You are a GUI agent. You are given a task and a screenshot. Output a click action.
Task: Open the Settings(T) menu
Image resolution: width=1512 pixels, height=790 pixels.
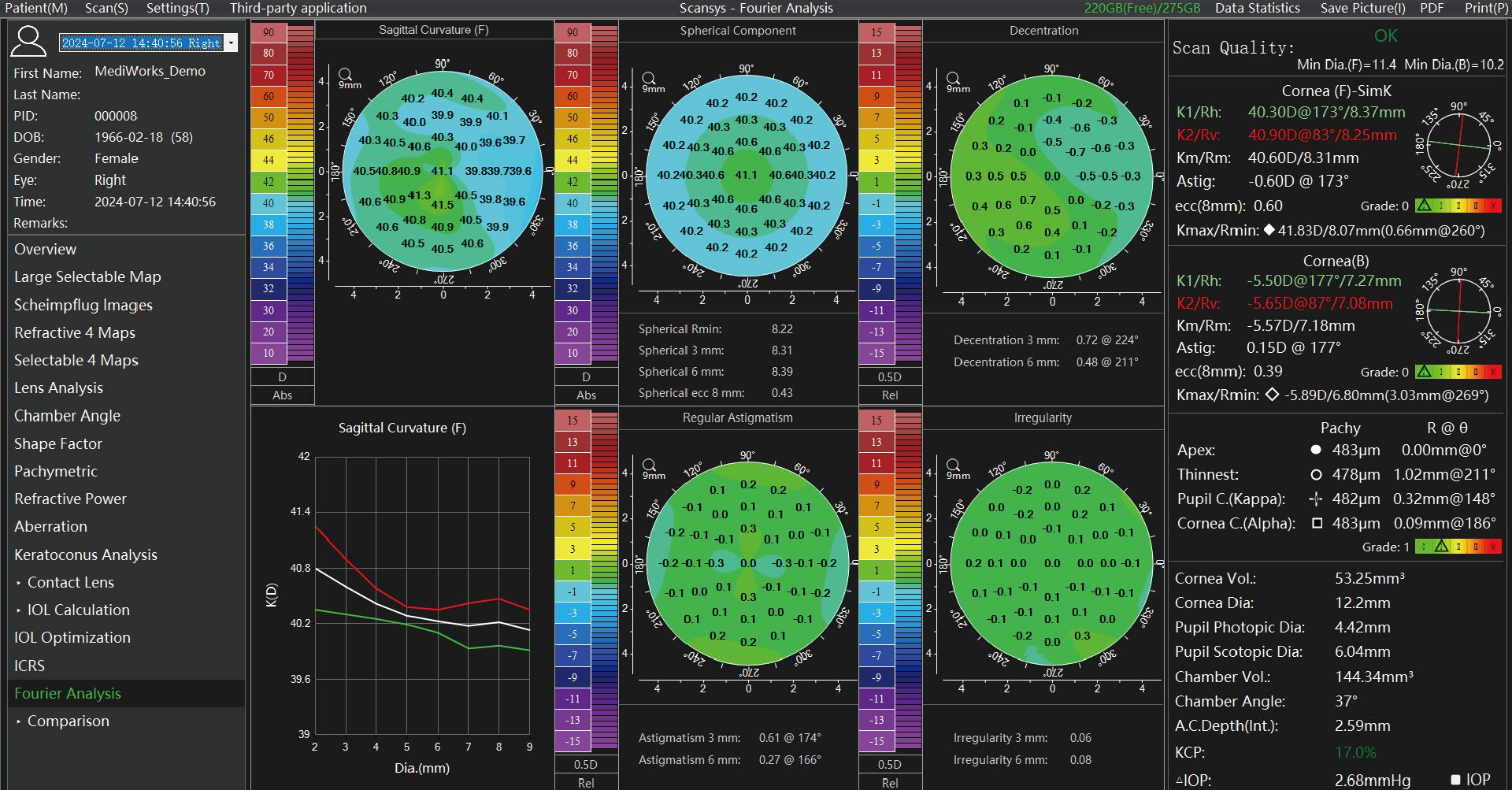(x=178, y=8)
